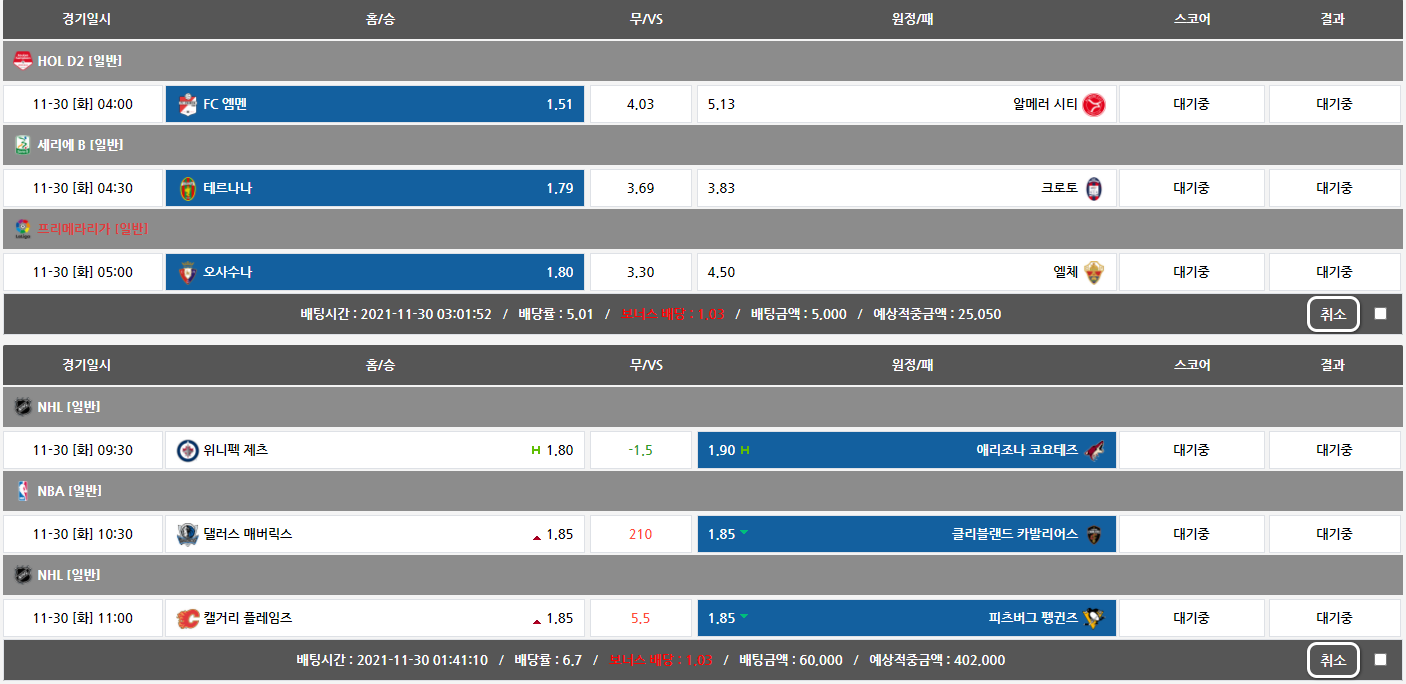Click the Calgary Flames logo
Viewport: 1406px width, 684px height.
coord(187,618)
